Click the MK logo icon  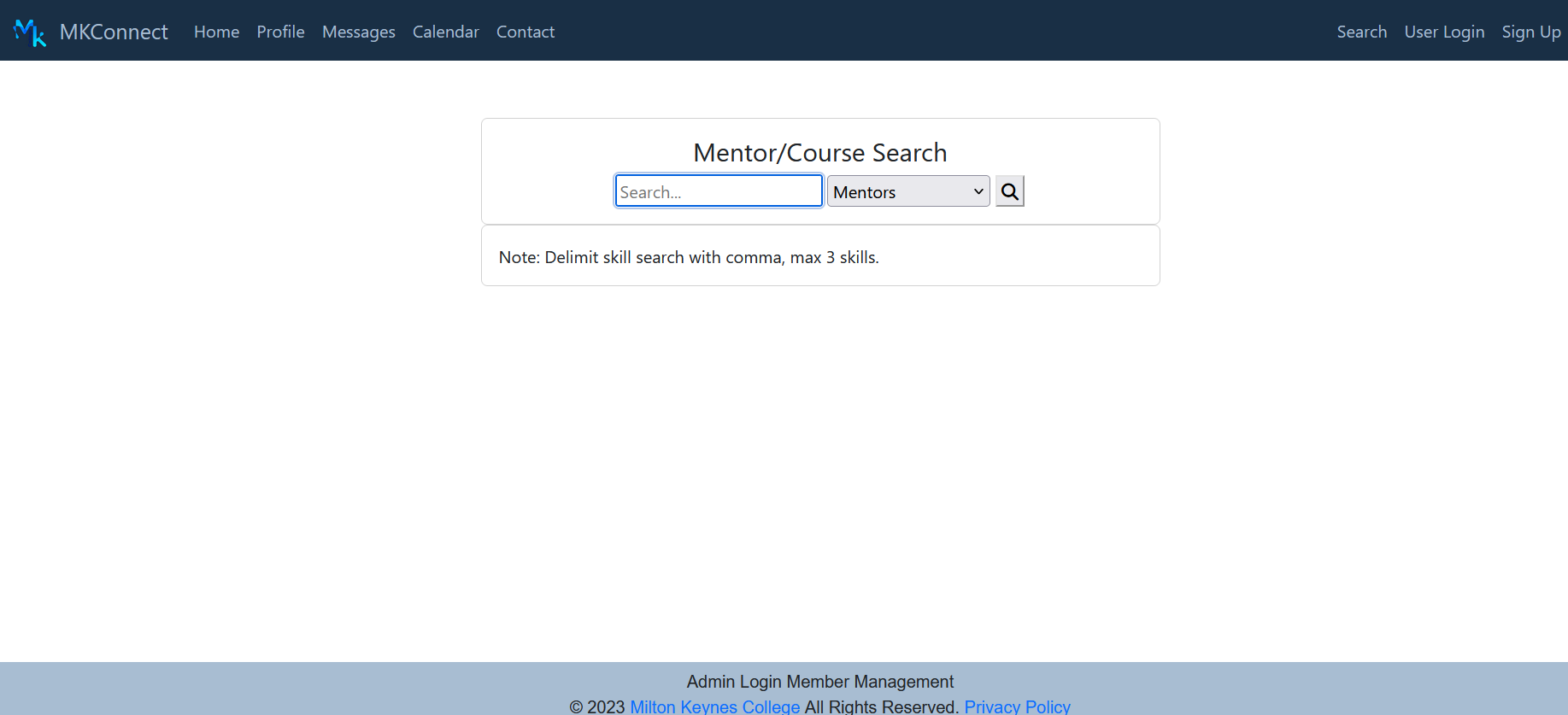click(x=30, y=32)
